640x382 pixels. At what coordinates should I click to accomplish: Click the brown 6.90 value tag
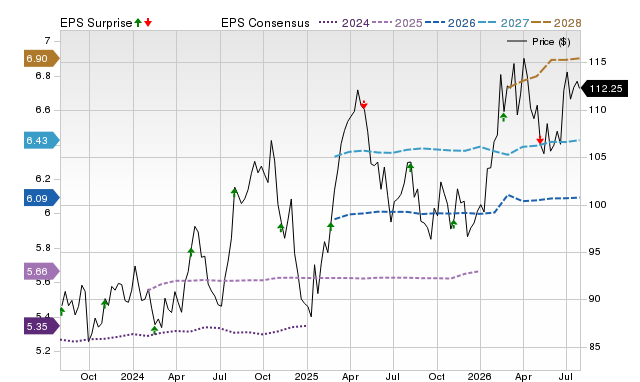(41, 58)
